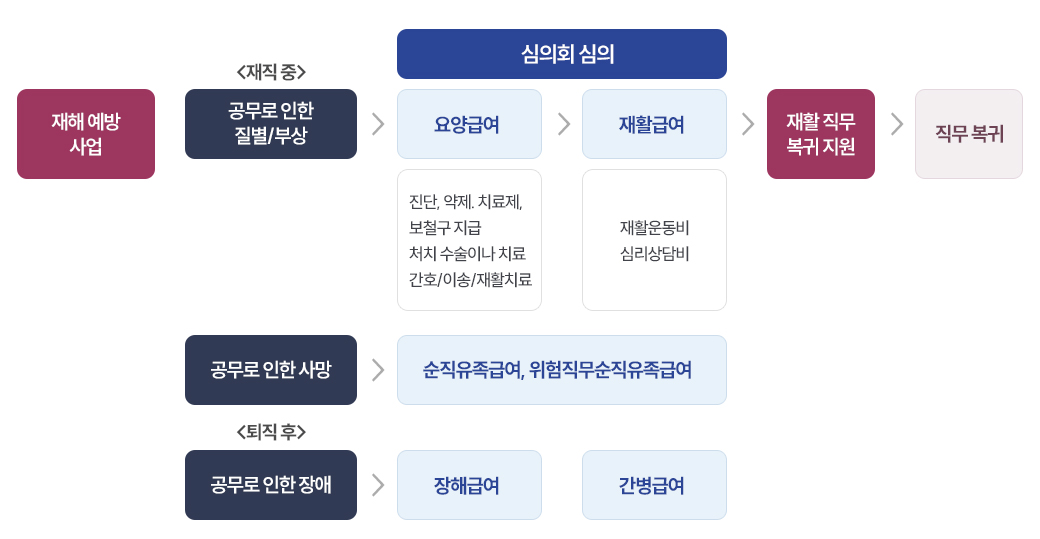Click the 재활 직무 복귀 지원 box
This screenshot has width=1040, height=539.
pos(821,134)
